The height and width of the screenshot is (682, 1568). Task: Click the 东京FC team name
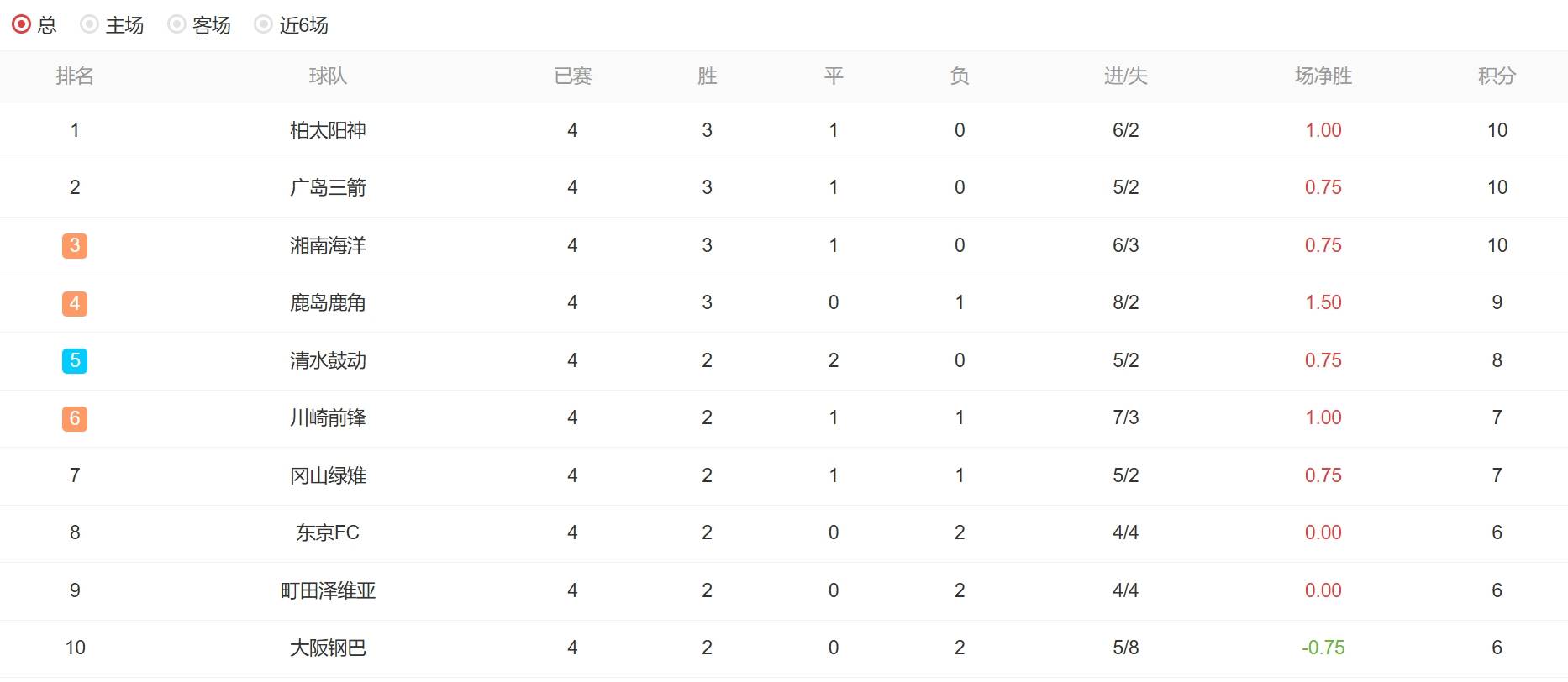pyautogui.click(x=328, y=532)
